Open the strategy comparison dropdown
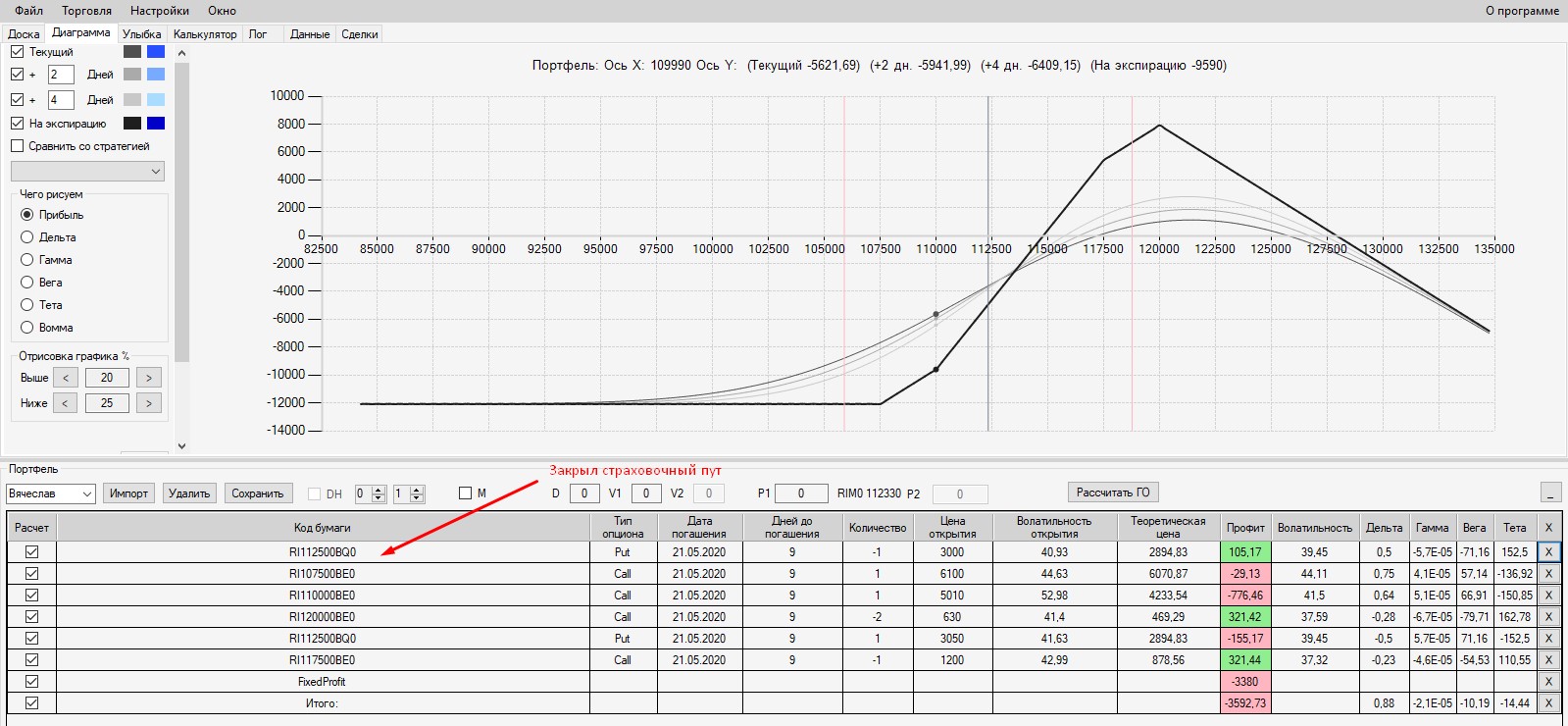 pos(87,172)
